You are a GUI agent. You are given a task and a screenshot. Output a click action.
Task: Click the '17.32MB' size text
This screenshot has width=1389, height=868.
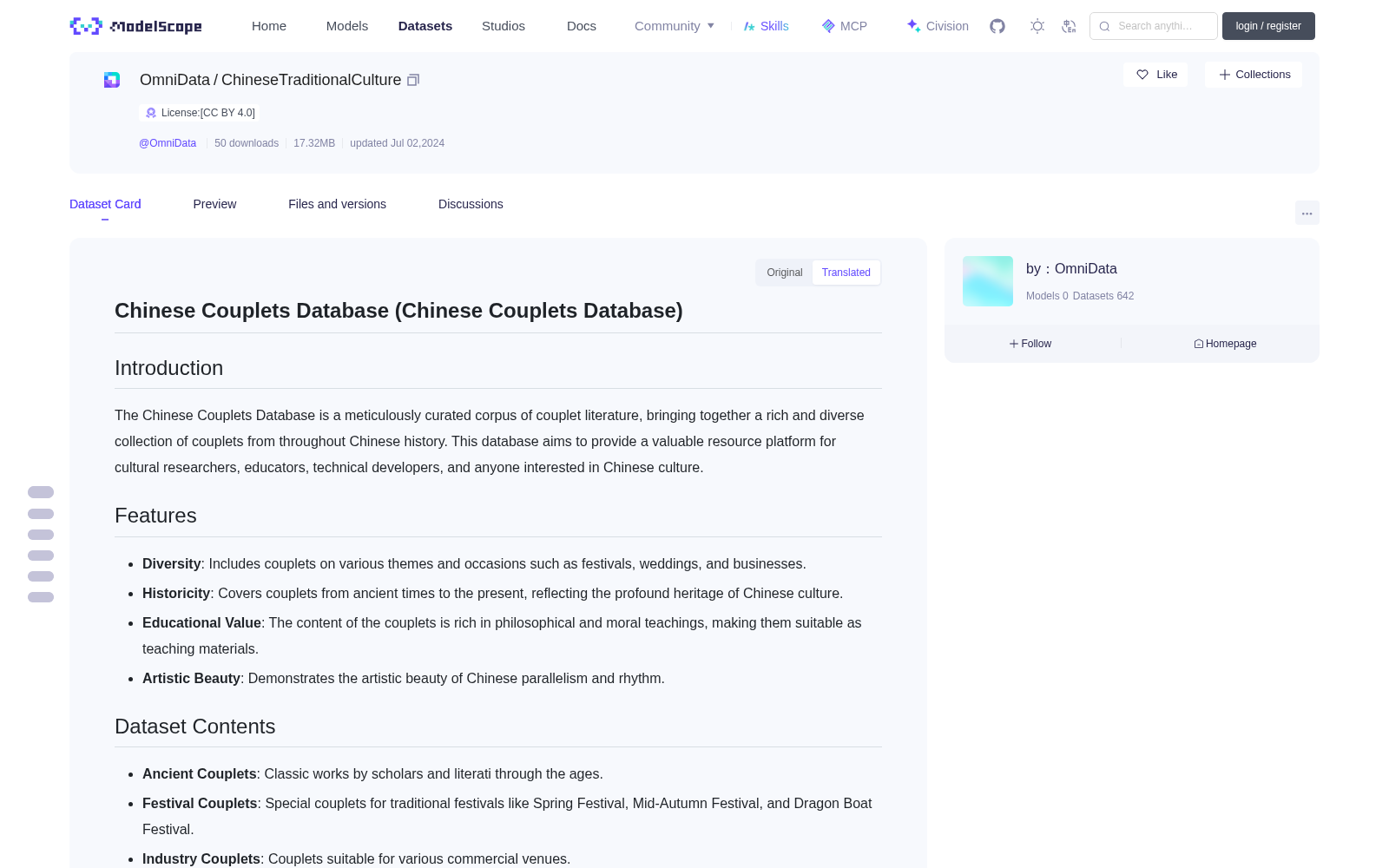314,143
